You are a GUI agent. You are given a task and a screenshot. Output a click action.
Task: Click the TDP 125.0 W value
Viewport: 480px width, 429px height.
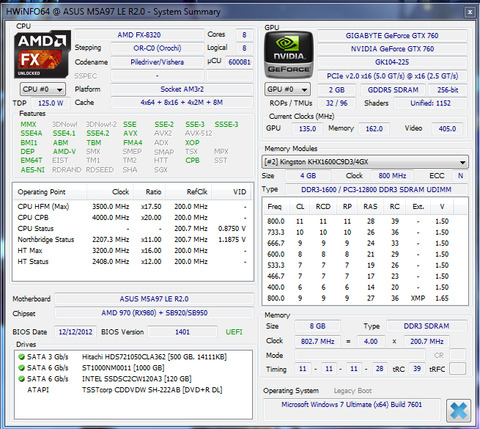pos(50,103)
